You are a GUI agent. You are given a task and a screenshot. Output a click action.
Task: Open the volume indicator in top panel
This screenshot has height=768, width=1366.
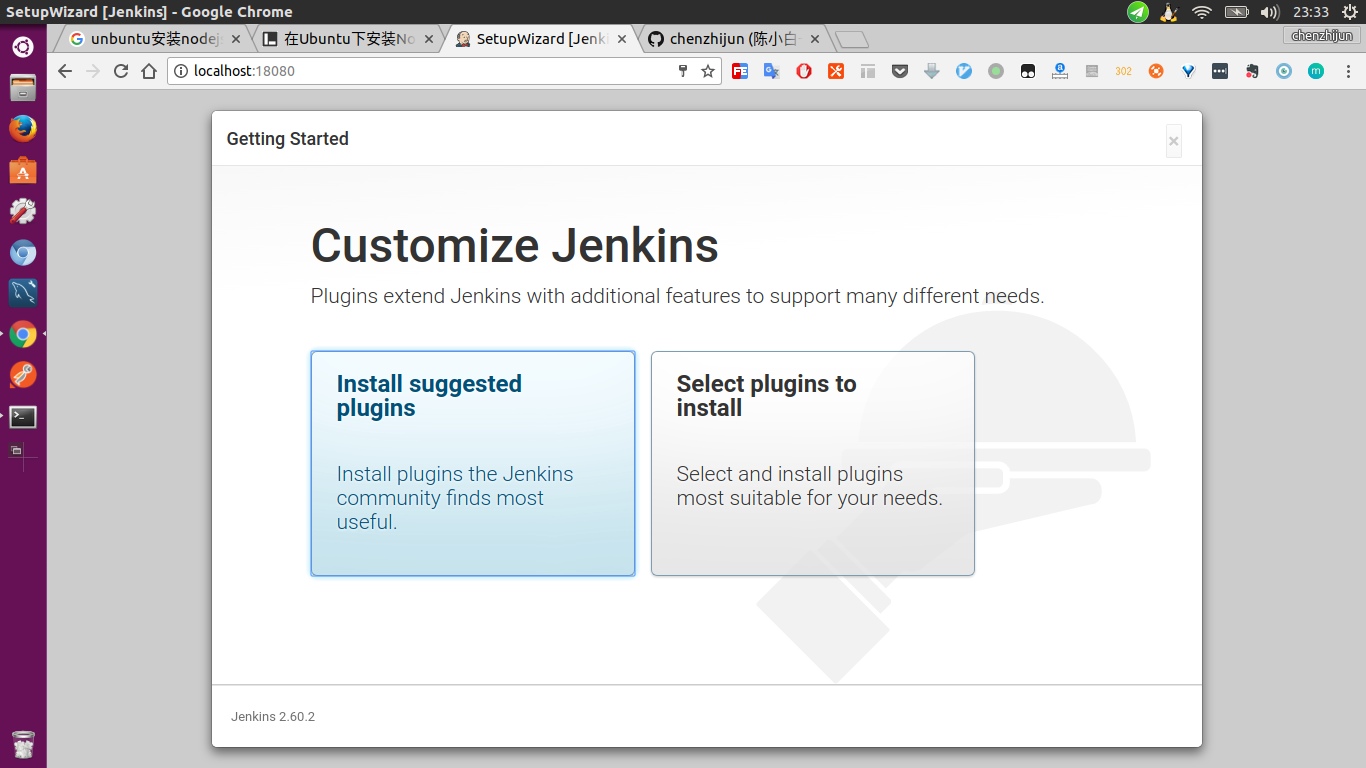1269,12
